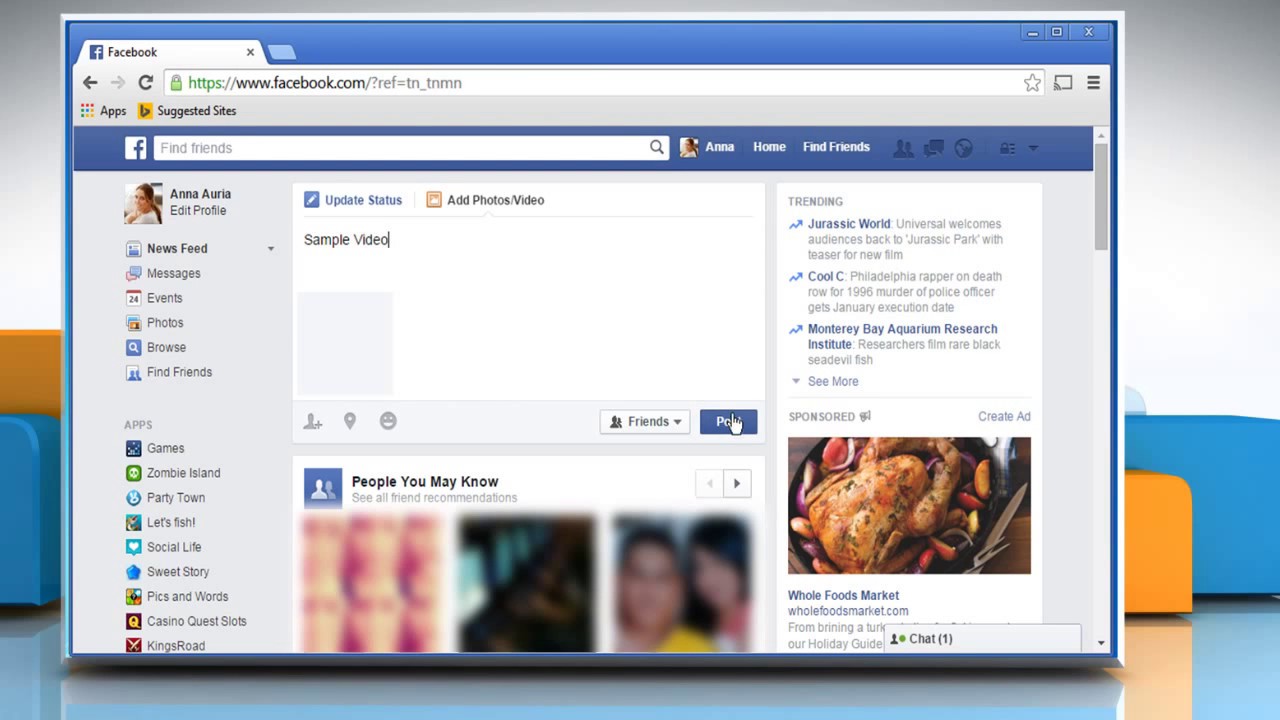The image size is (1280, 720).
Task: Open the Chrome hamburger menu
Action: click(x=1093, y=83)
